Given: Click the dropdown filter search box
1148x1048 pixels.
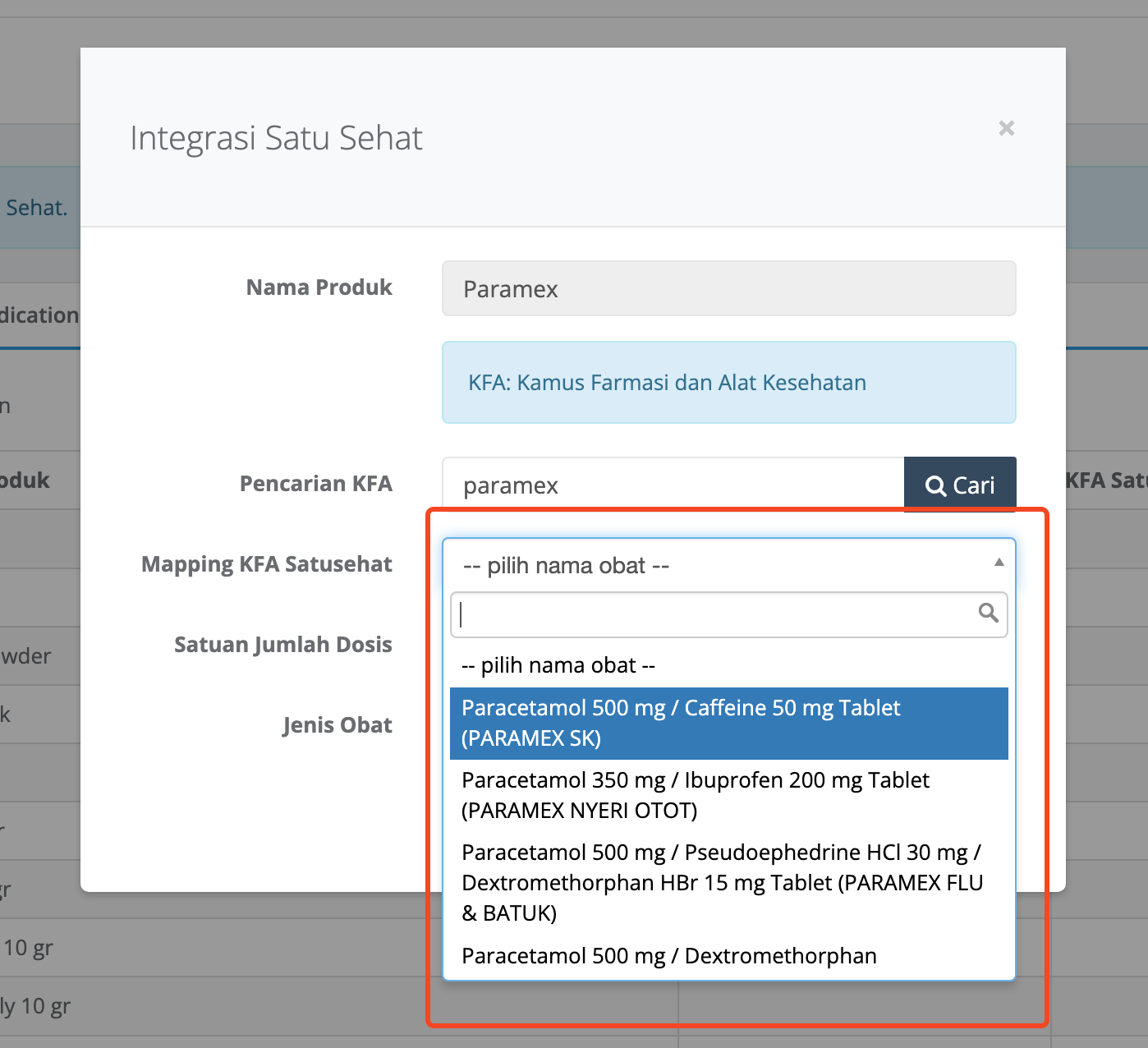Looking at the screenshot, I should 729,614.
